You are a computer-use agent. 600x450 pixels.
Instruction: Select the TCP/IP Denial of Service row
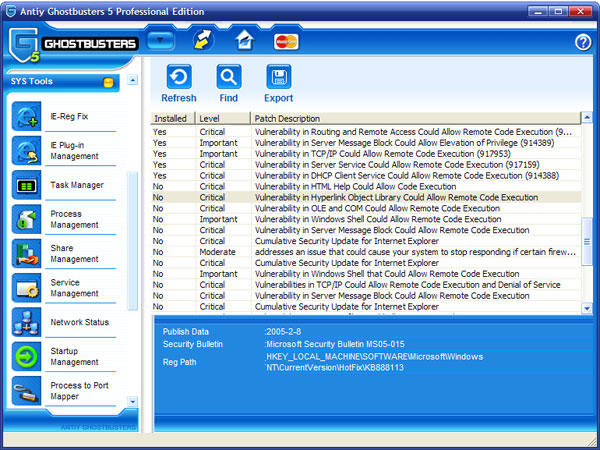(366, 285)
